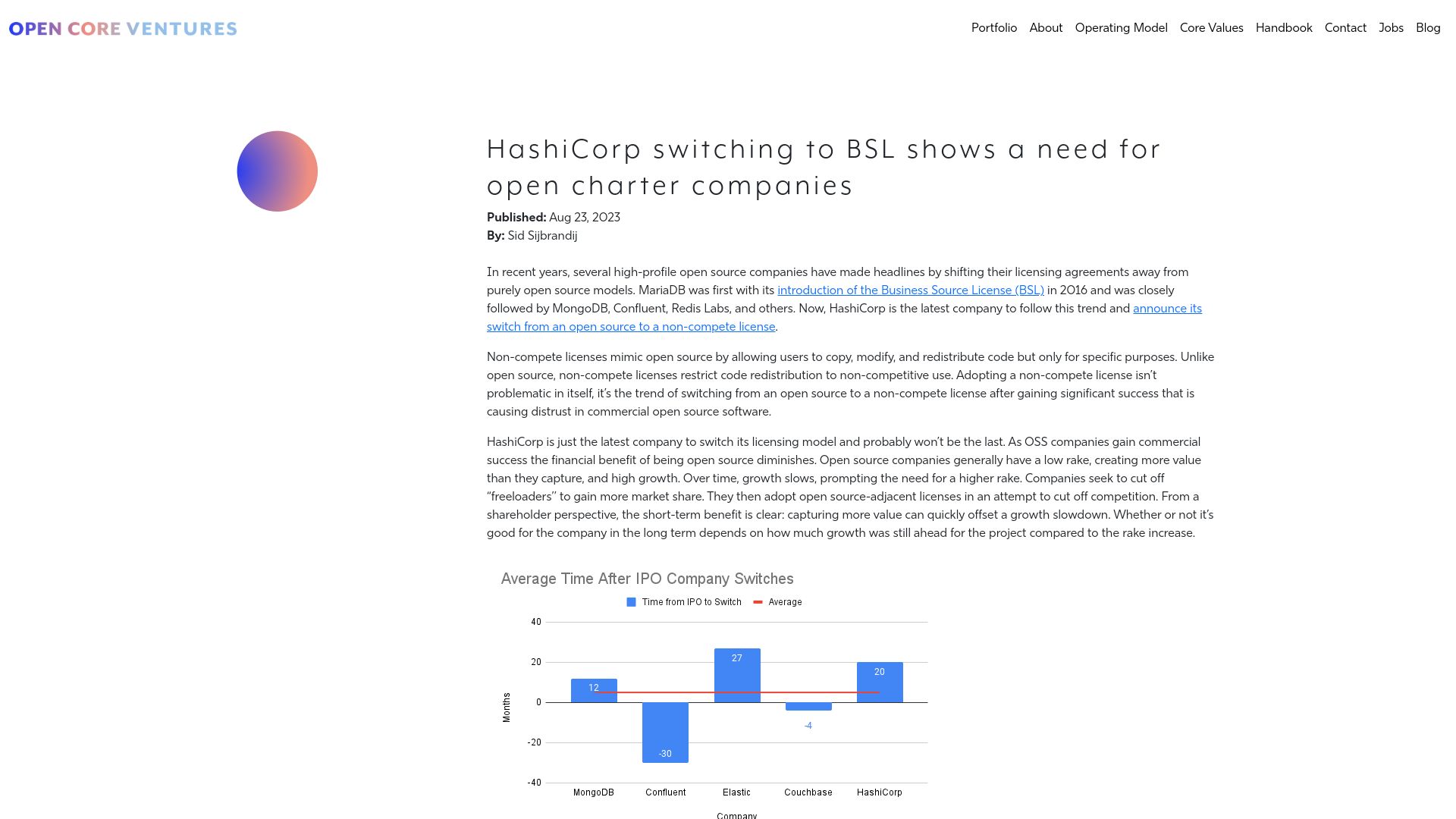Visit the Blog section
The width and height of the screenshot is (1456, 819).
point(1428,28)
